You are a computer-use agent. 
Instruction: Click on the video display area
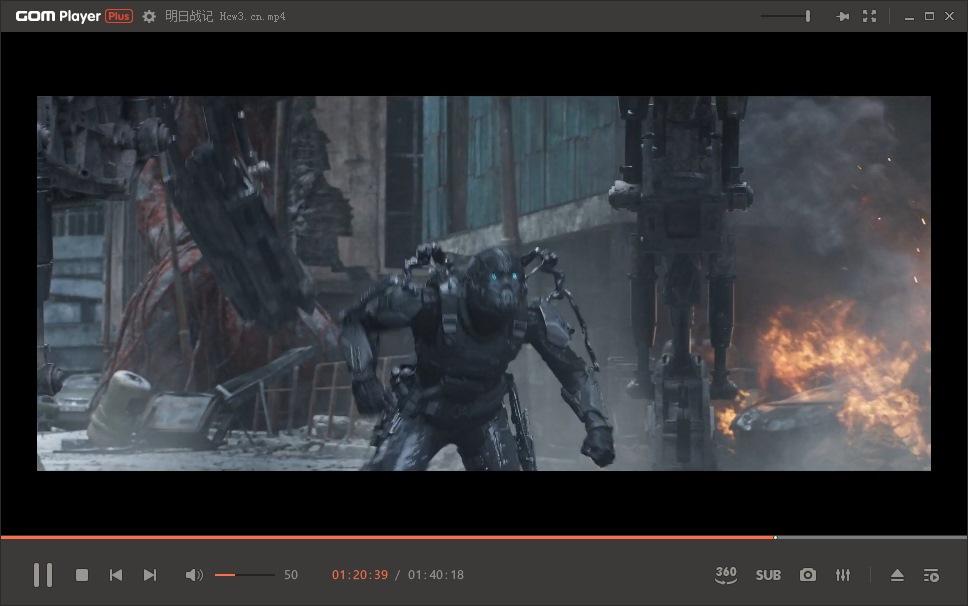coord(484,283)
